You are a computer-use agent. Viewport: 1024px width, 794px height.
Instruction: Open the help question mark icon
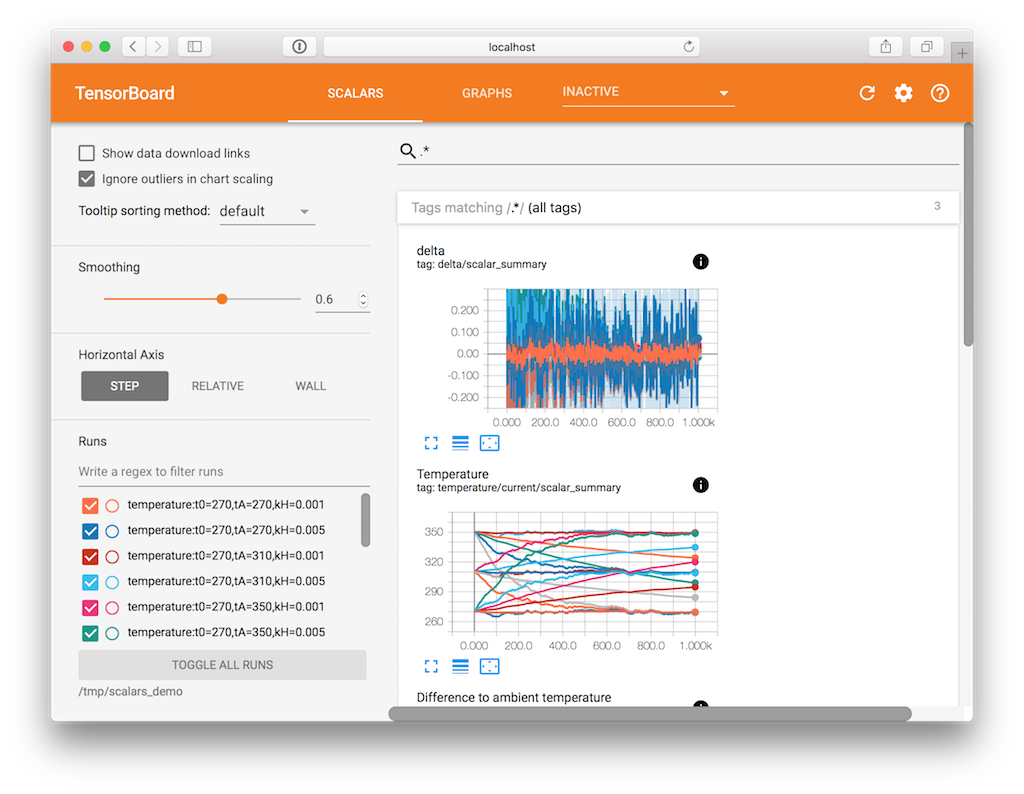click(939, 93)
